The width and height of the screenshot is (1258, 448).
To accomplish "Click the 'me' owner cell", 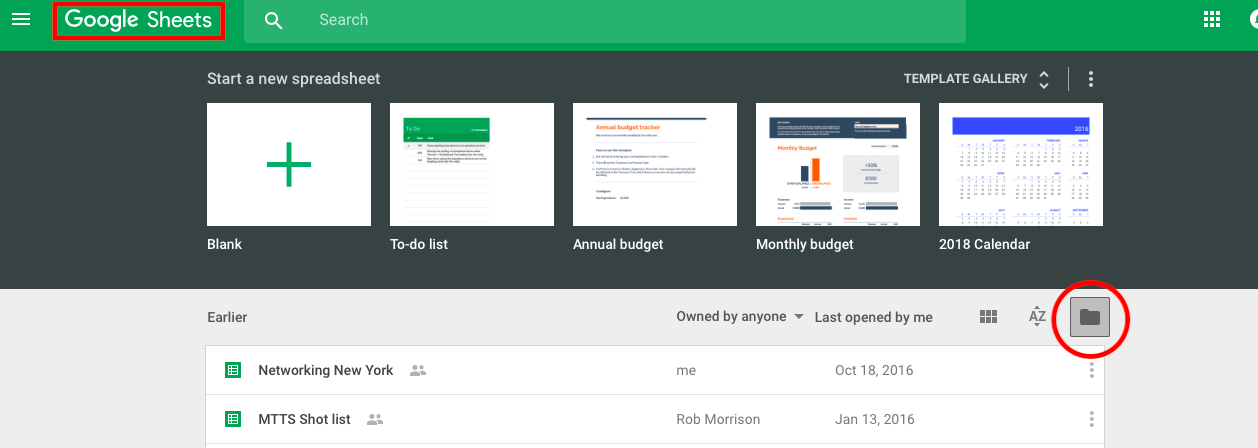I will (x=686, y=370).
